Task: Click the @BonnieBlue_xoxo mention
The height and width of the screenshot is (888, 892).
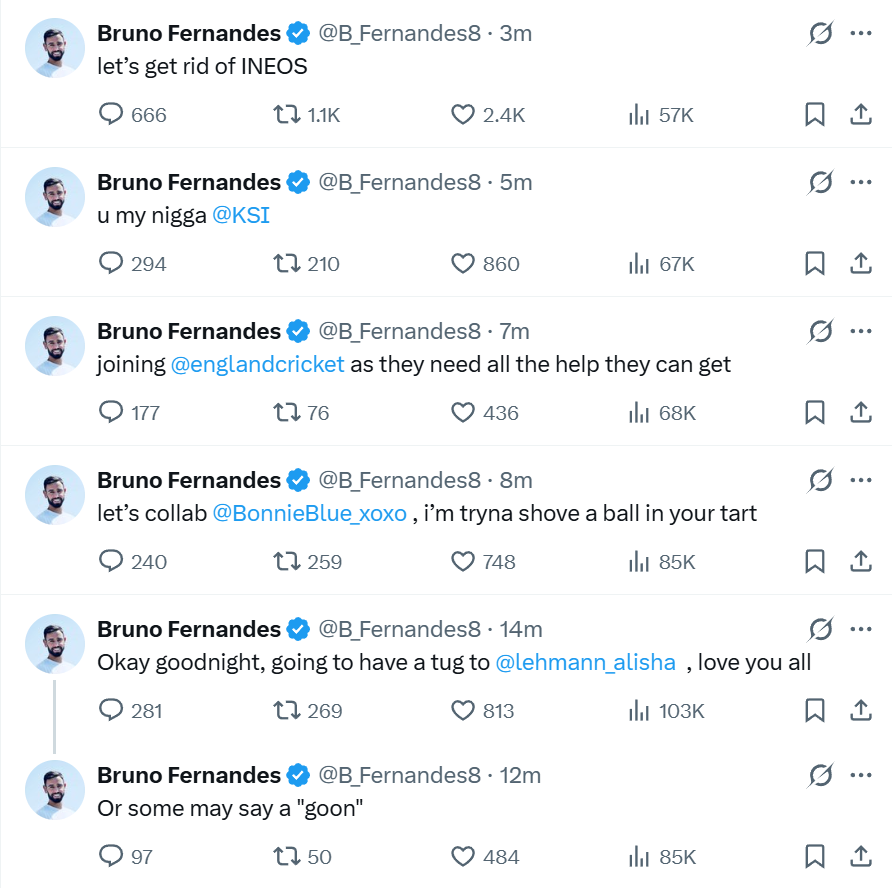Action: click(310, 513)
